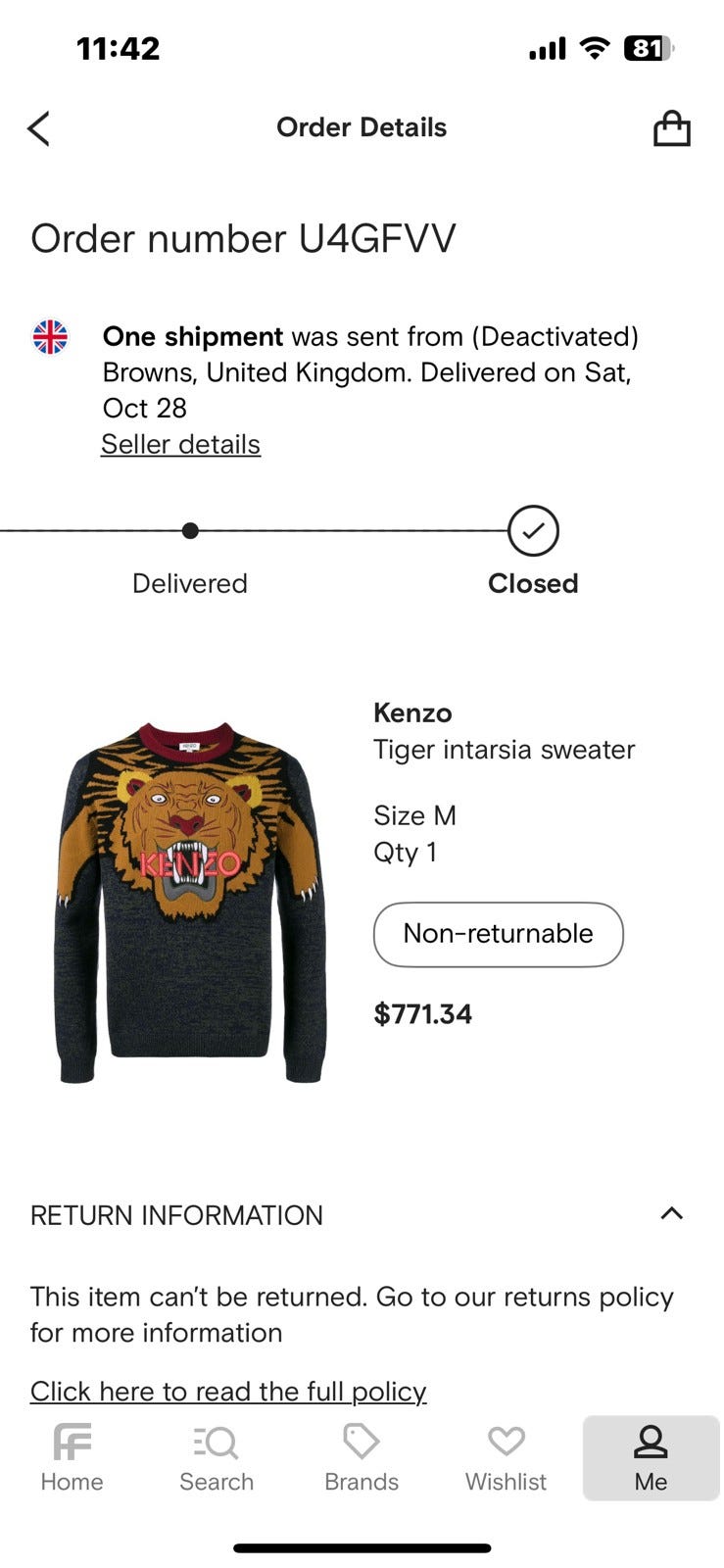Open the Seller details link
The height and width of the screenshot is (1568, 724).
click(x=180, y=445)
